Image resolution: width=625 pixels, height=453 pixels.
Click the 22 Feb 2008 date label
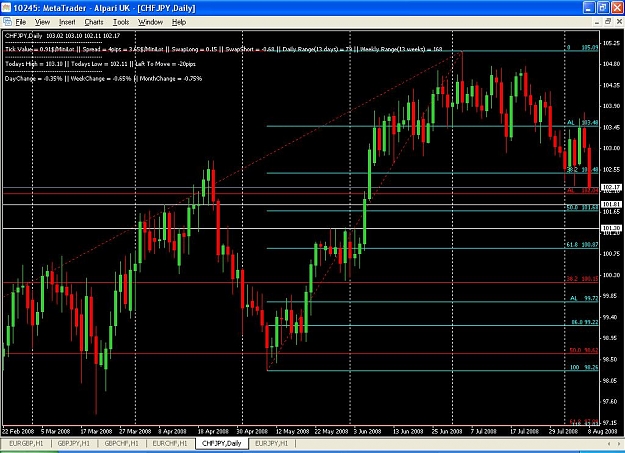tap(18, 431)
